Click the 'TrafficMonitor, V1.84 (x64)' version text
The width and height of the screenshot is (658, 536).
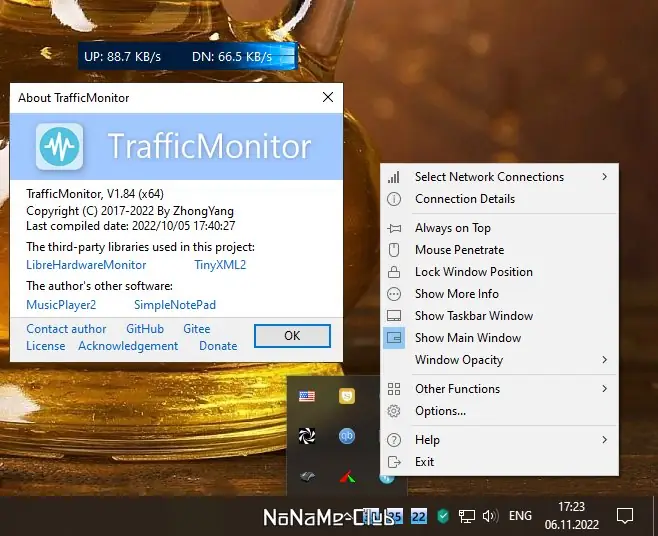point(95,194)
